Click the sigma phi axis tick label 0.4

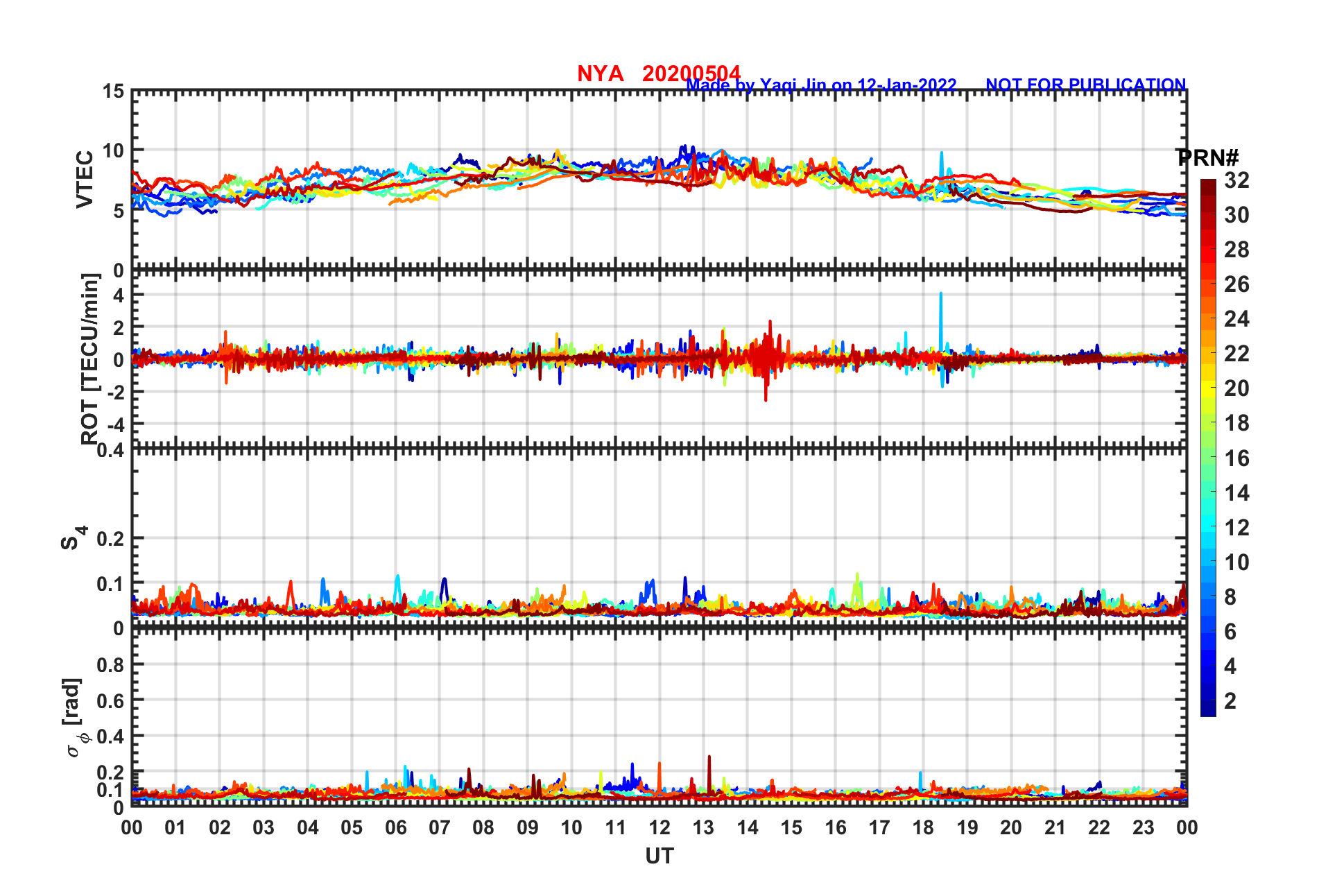coord(111,736)
